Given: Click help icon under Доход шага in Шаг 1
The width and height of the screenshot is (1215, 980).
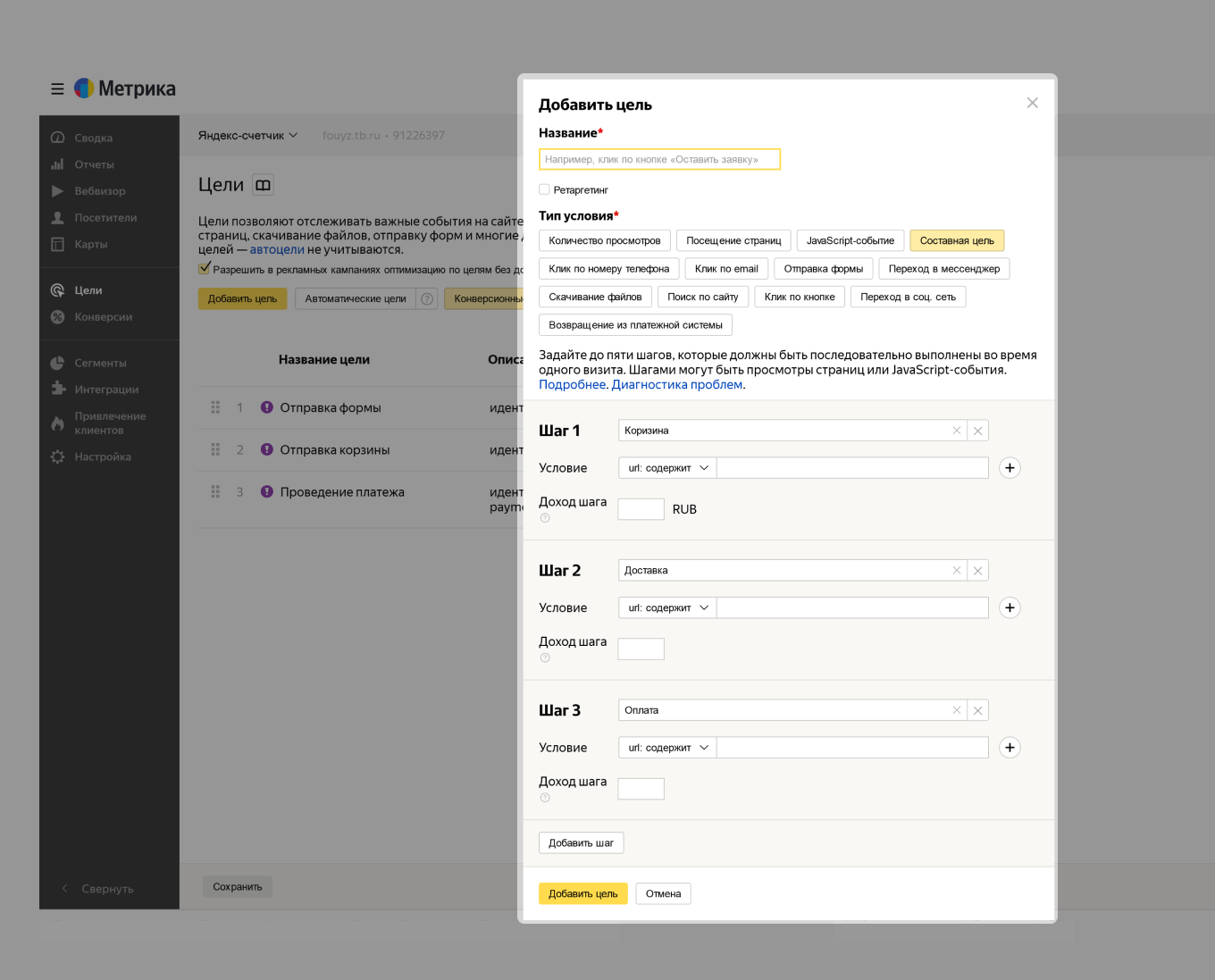Looking at the screenshot, I should pos(545,518).
